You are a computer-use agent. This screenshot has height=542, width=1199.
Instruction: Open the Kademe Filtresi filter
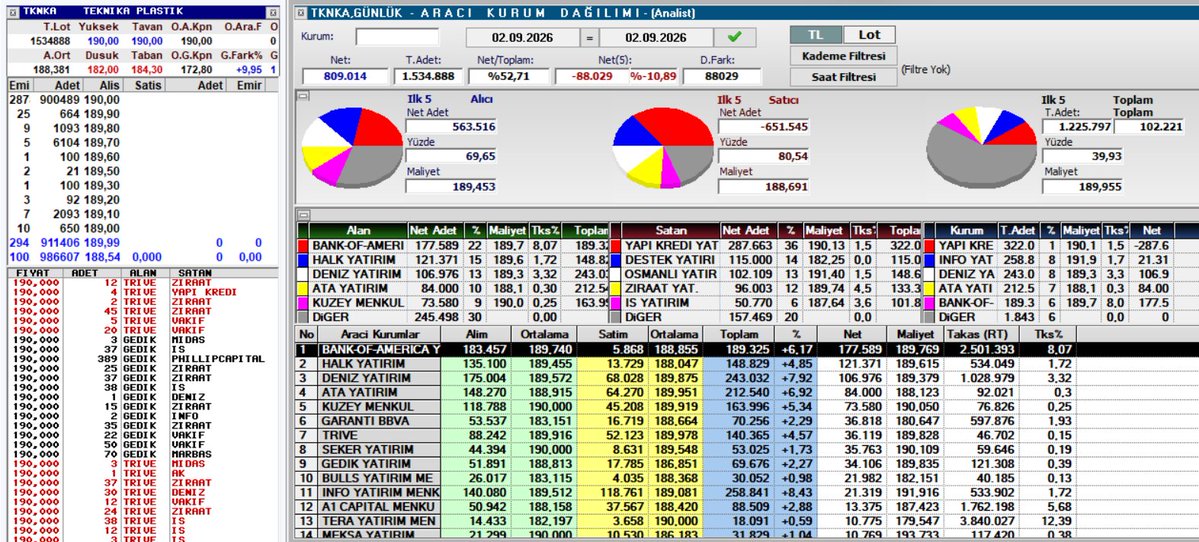coord(843,56)
